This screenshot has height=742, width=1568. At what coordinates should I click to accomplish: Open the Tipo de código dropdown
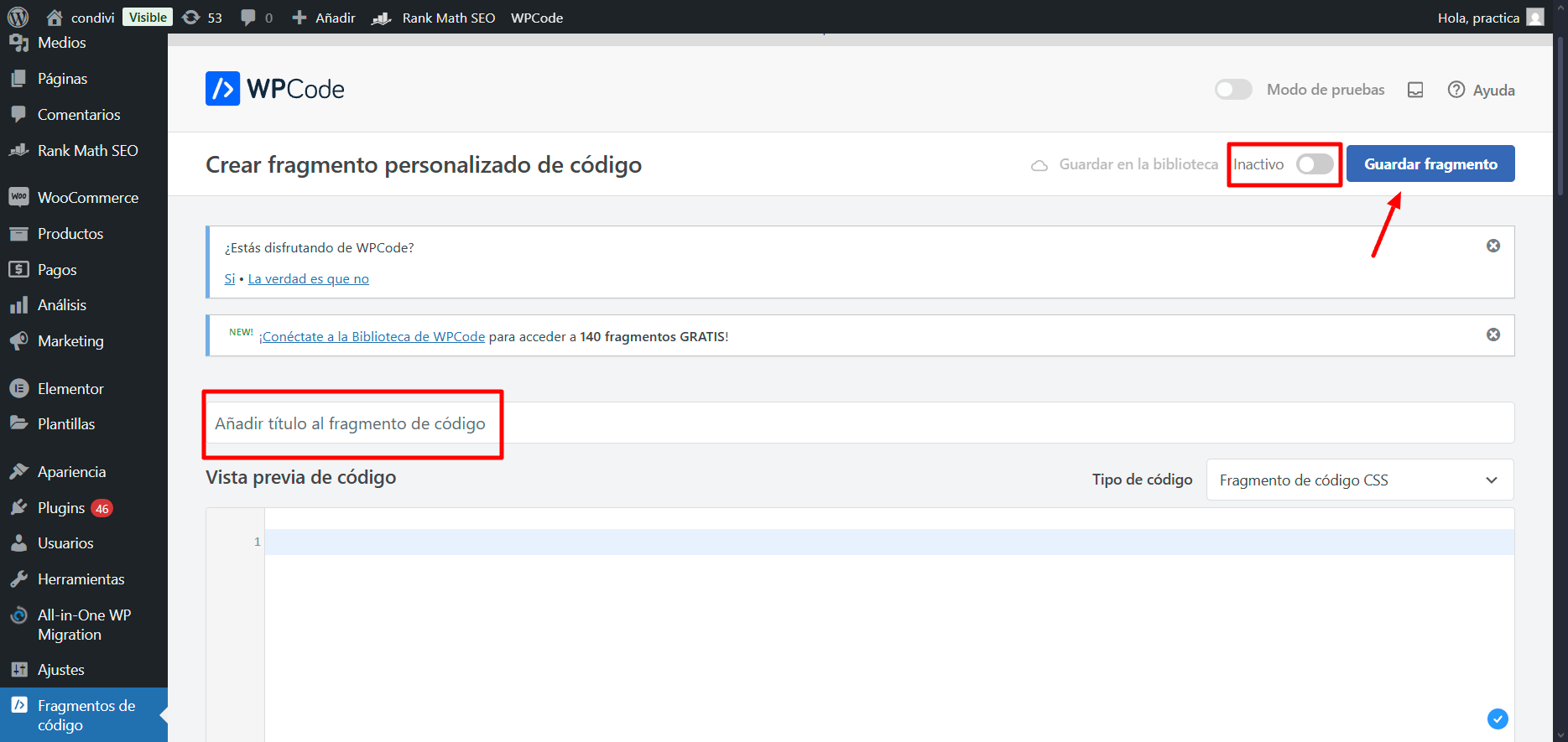[x=1360, y=480]
